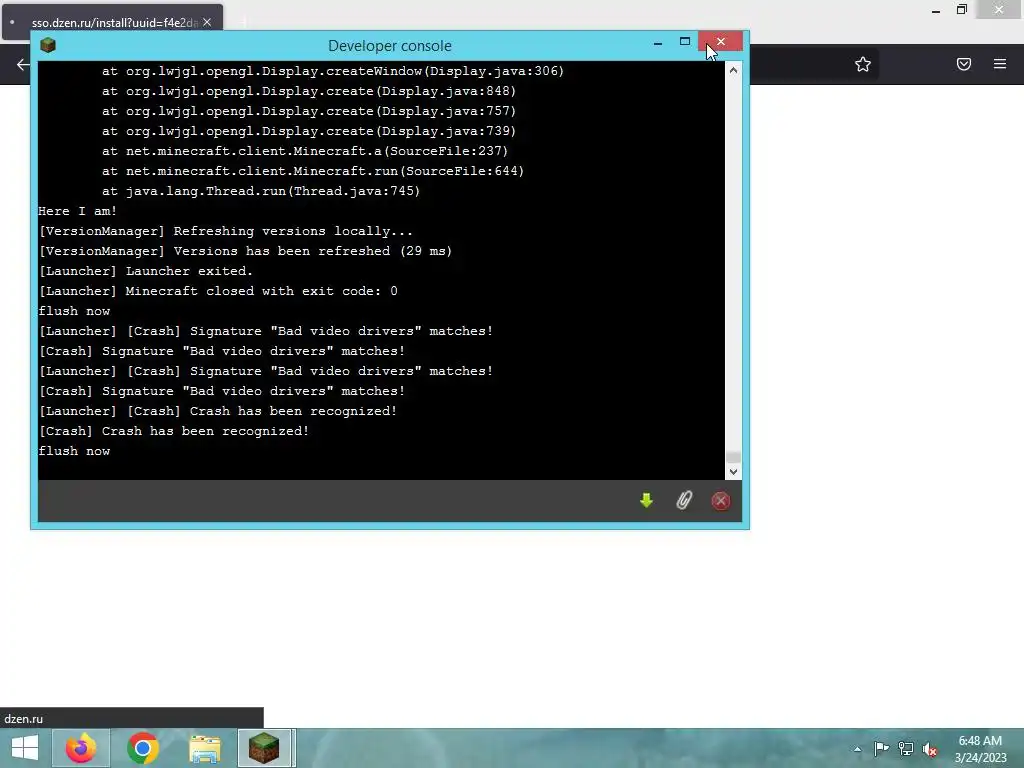The image size is (1024, 768).
Task: Close the sso.dzen.ru browser tab
Action: tap(207, 22)
